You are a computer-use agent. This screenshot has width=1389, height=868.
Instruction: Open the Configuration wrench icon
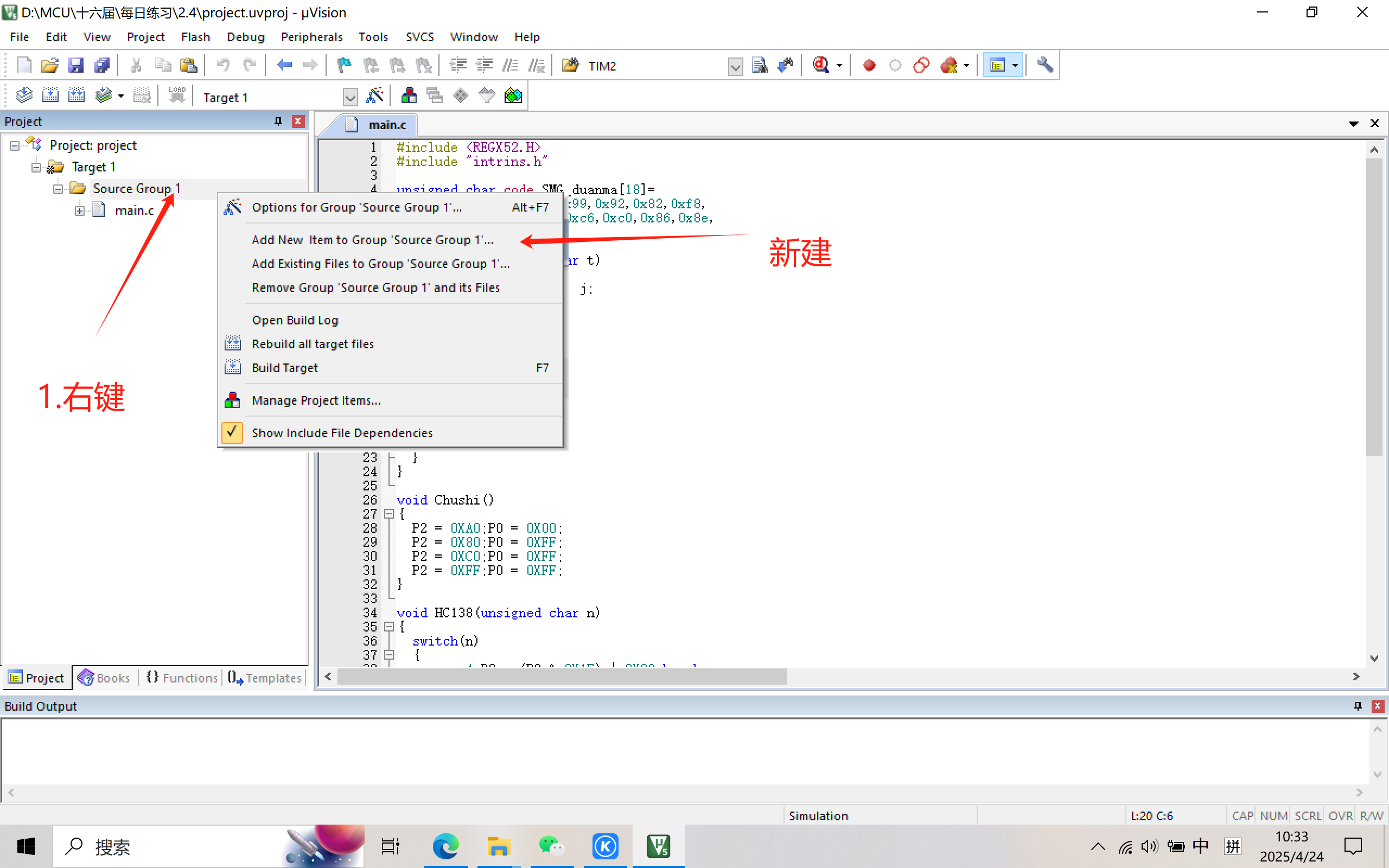point(1044,66)
